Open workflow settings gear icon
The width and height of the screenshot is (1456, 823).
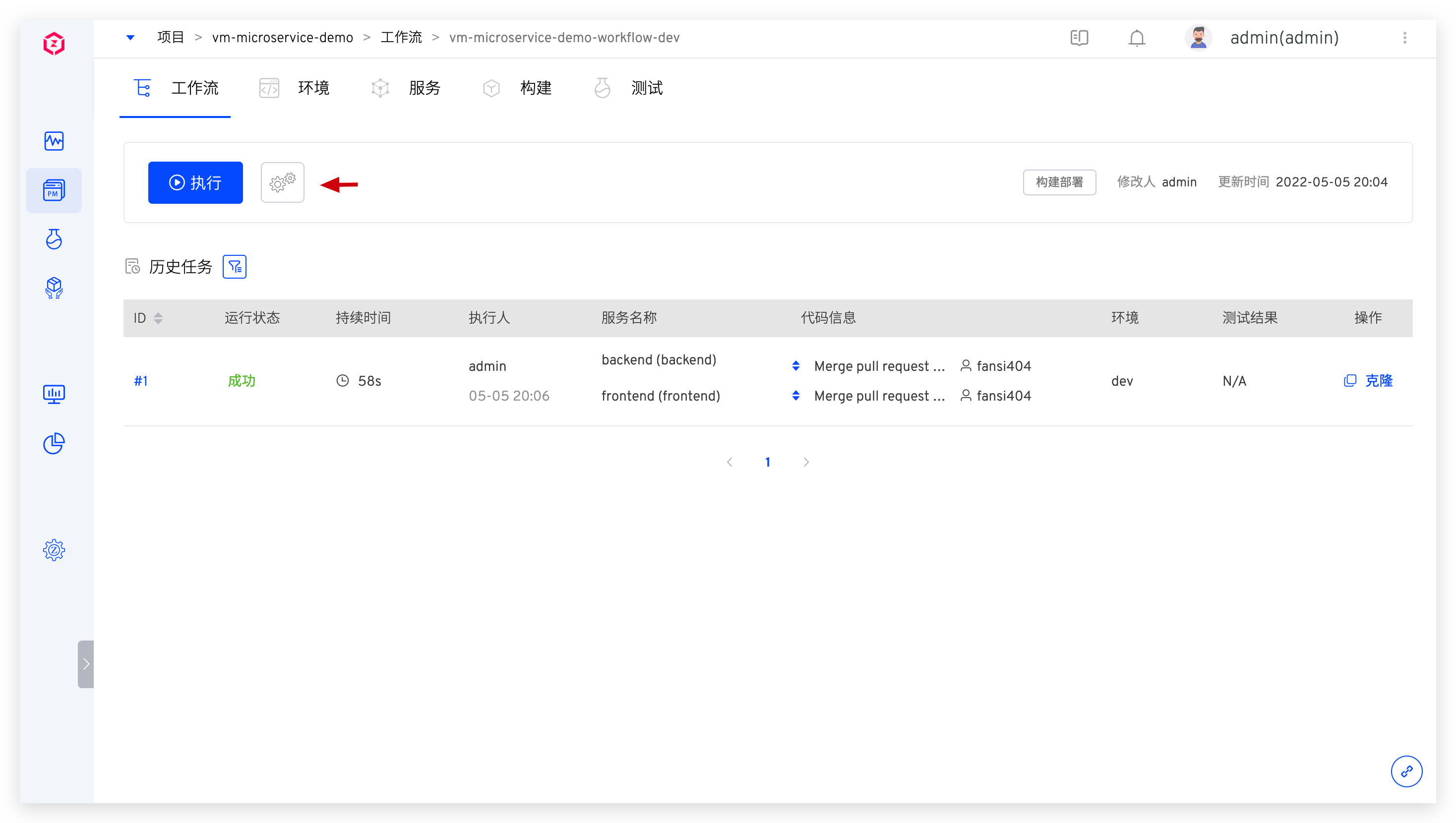(282, 182)
